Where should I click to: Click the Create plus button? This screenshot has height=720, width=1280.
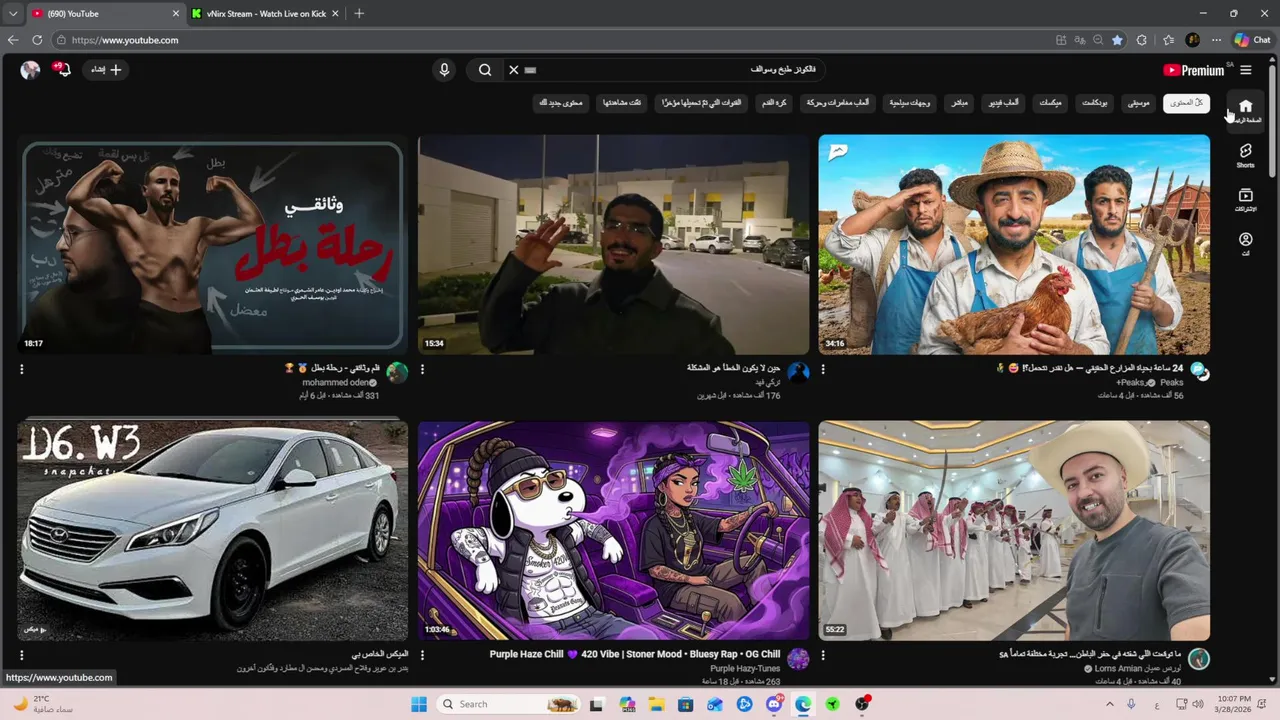click(106, 70)
